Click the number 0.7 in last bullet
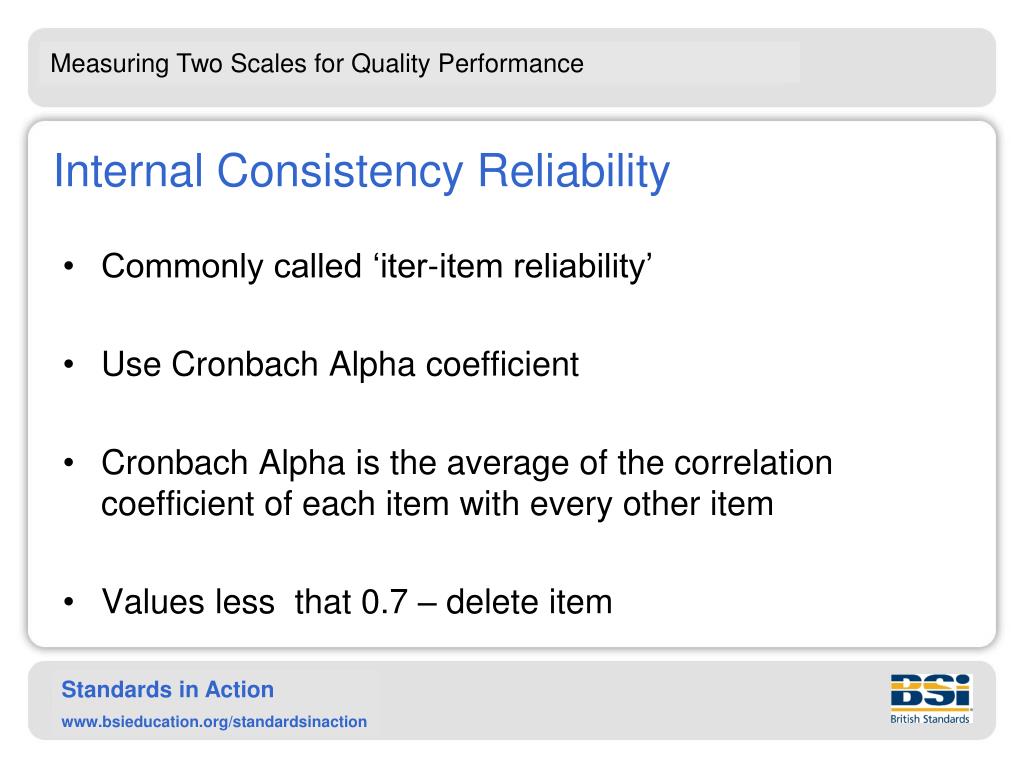This screenshot has width=1024, height=768. tap(385, 601)
